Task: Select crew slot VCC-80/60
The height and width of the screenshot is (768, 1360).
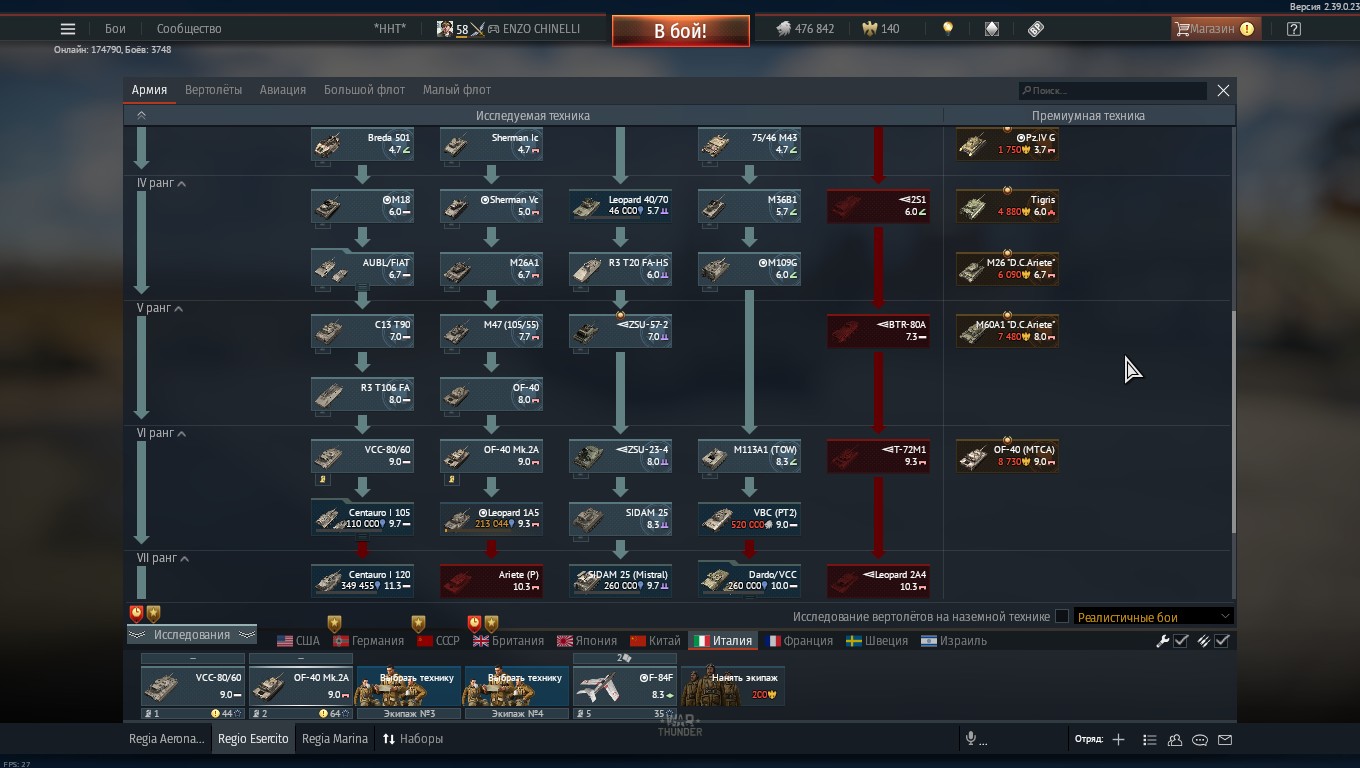Action: tap(192, 686)
